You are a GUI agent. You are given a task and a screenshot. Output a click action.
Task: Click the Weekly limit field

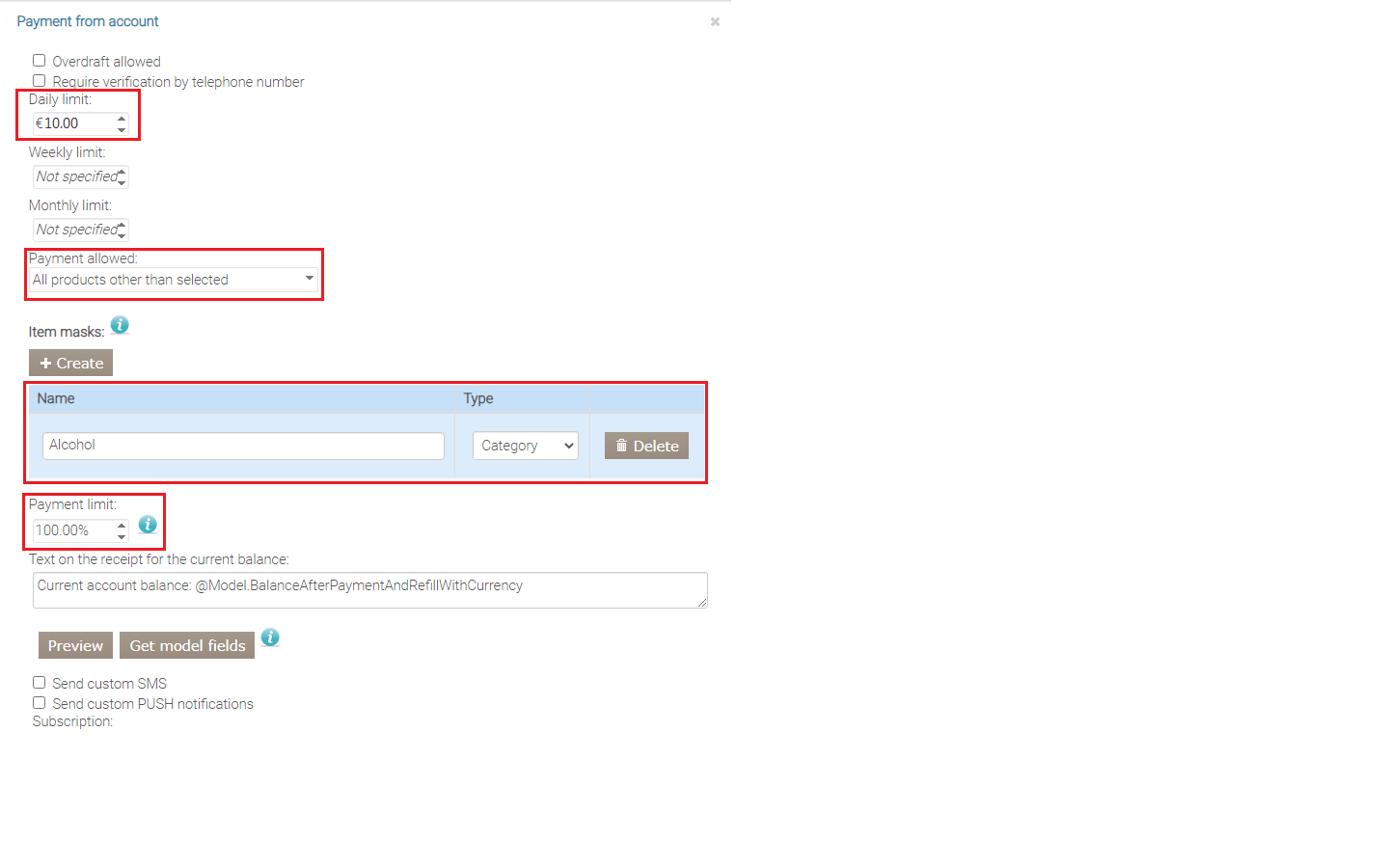74,176
